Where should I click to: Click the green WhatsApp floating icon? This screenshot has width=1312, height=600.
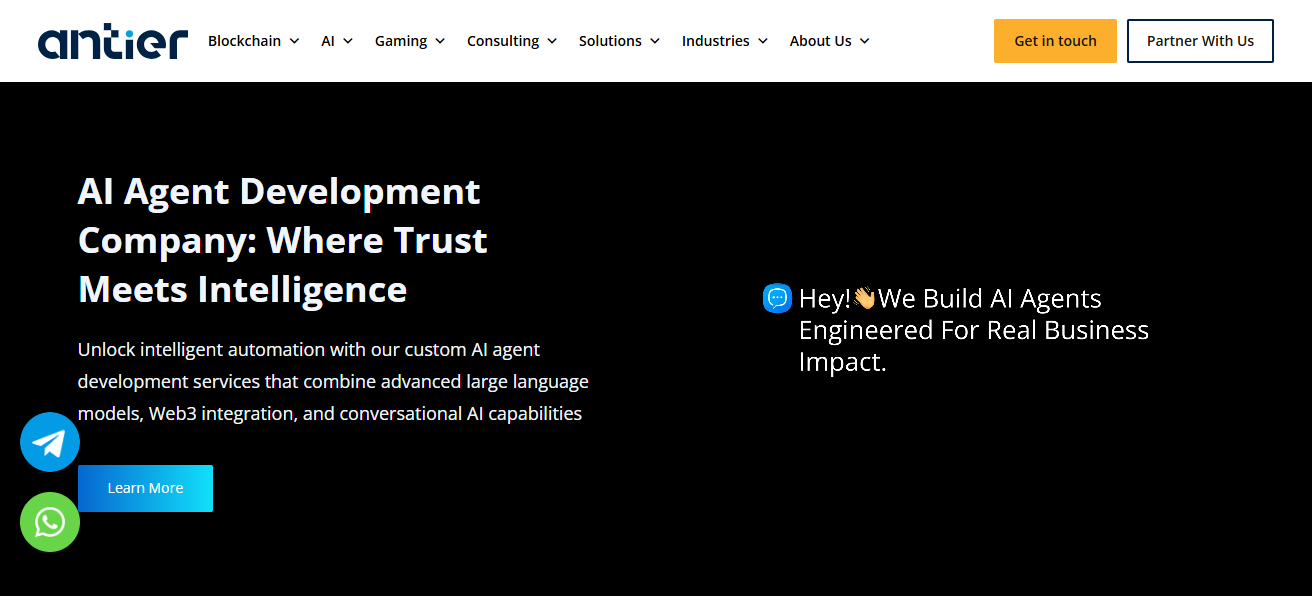50,522
